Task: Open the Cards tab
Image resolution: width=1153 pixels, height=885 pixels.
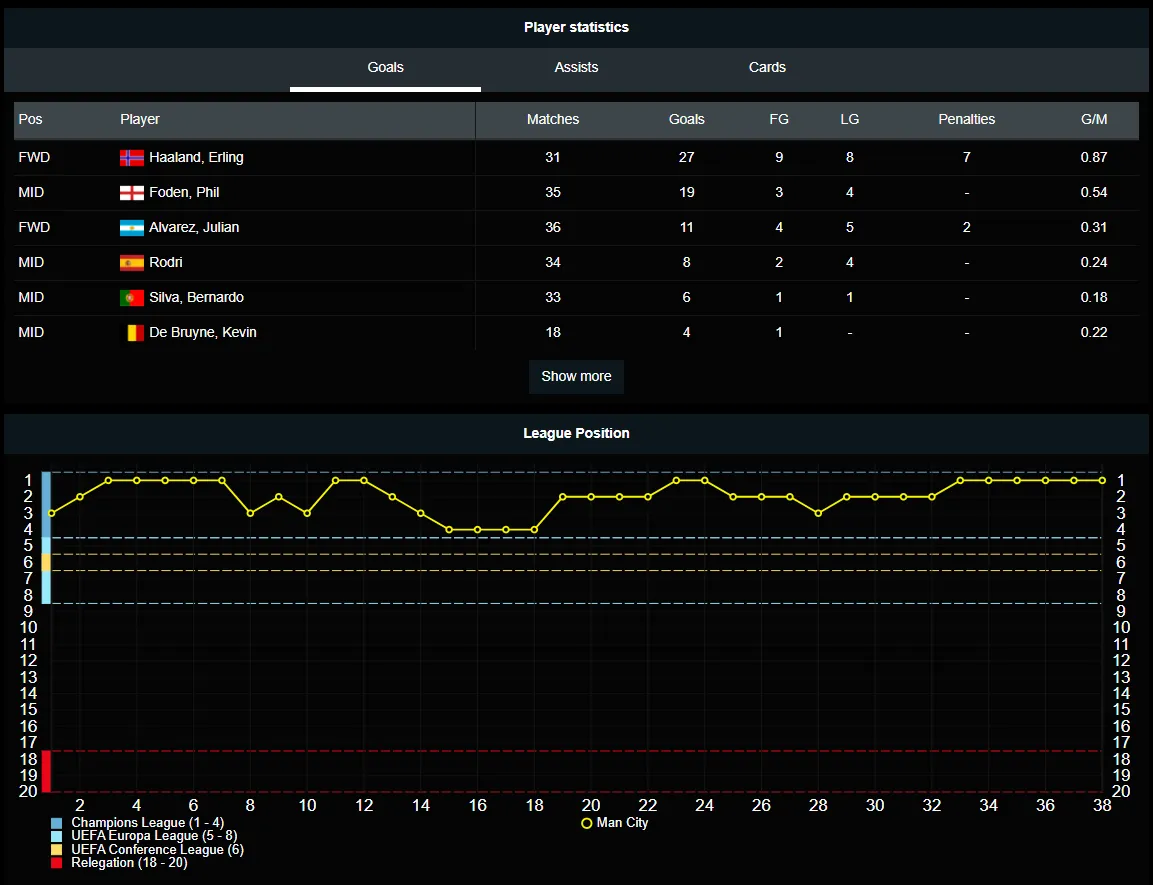Action: point(767,67)
